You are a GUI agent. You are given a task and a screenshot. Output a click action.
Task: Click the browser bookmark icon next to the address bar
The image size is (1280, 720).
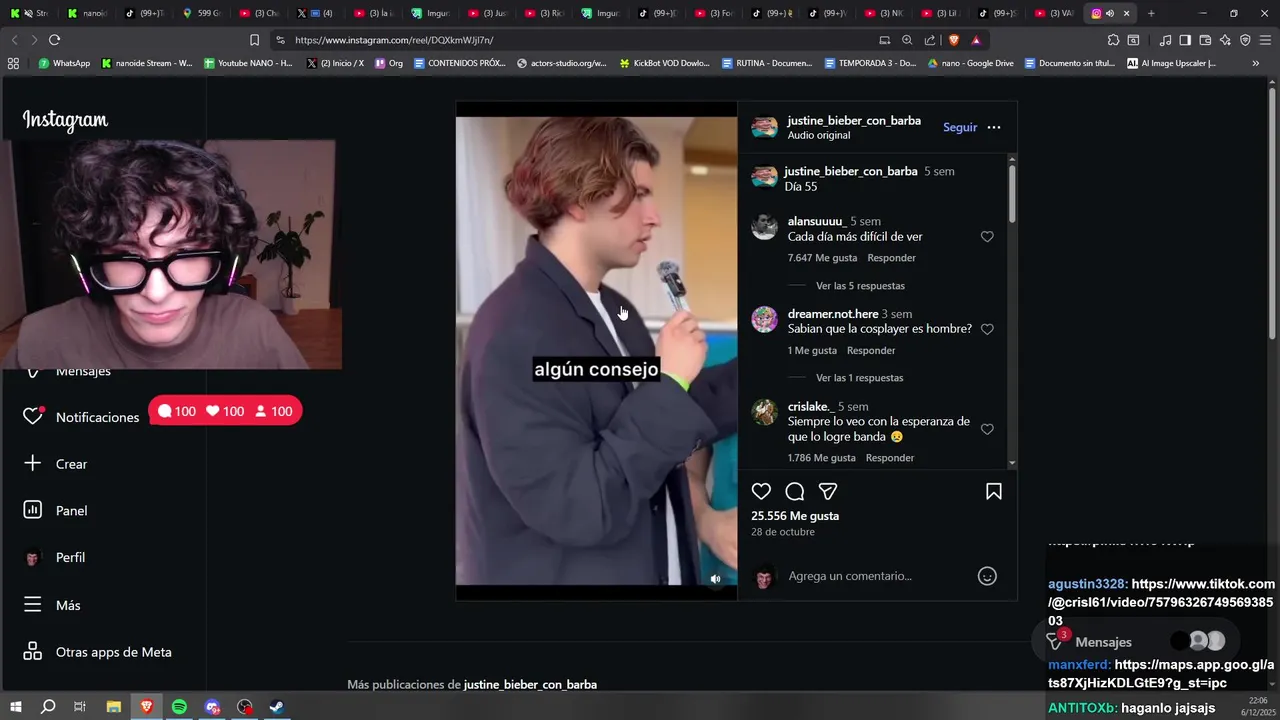coord(254,40)
